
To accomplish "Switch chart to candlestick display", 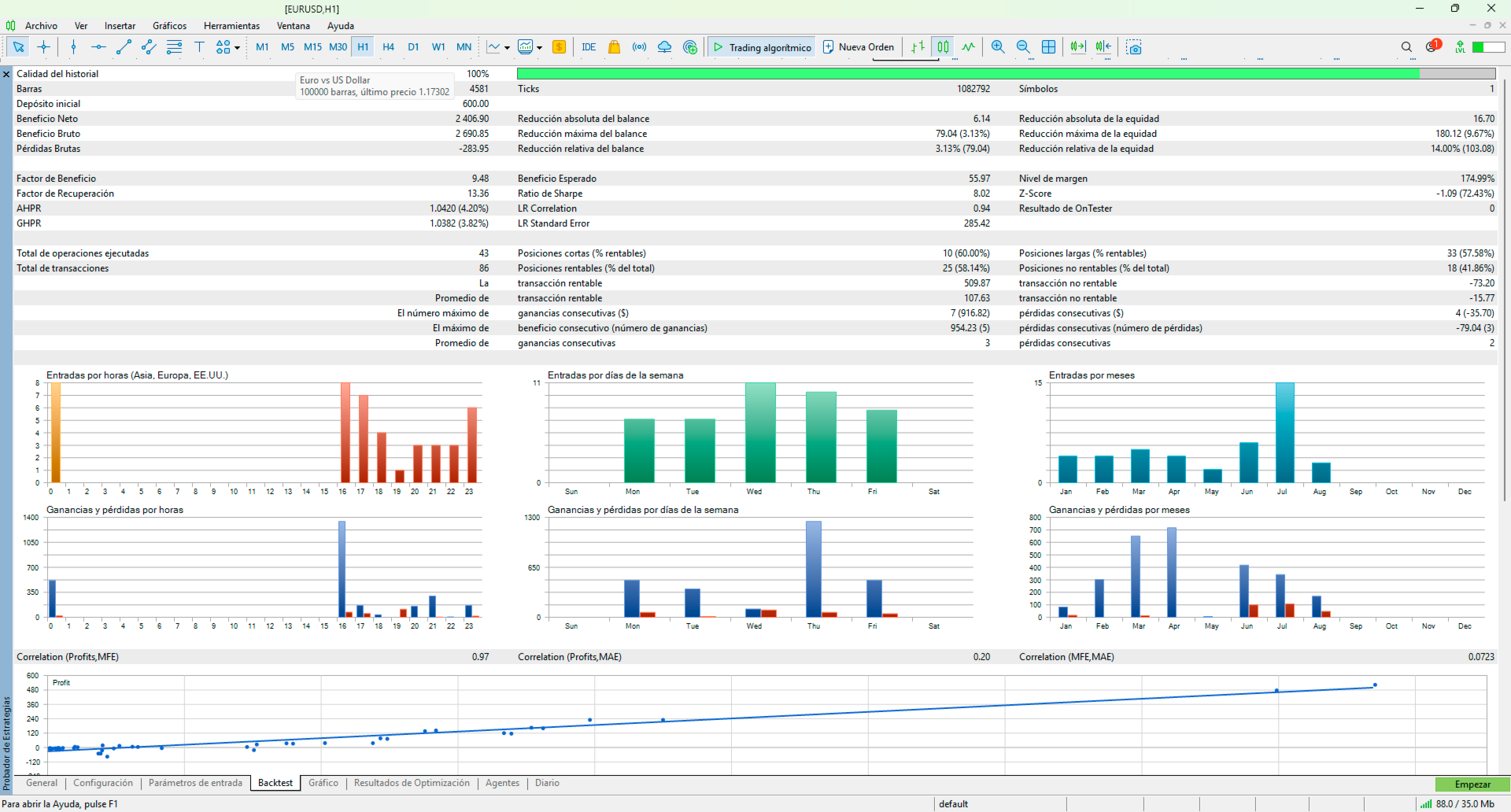I will (943, 47).
